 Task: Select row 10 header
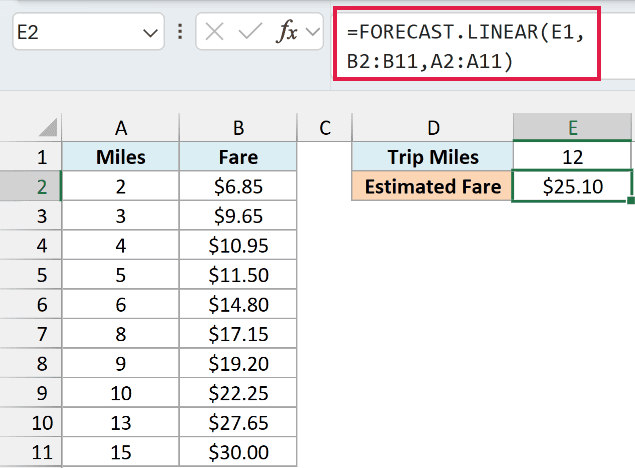[x=31, y=423]
